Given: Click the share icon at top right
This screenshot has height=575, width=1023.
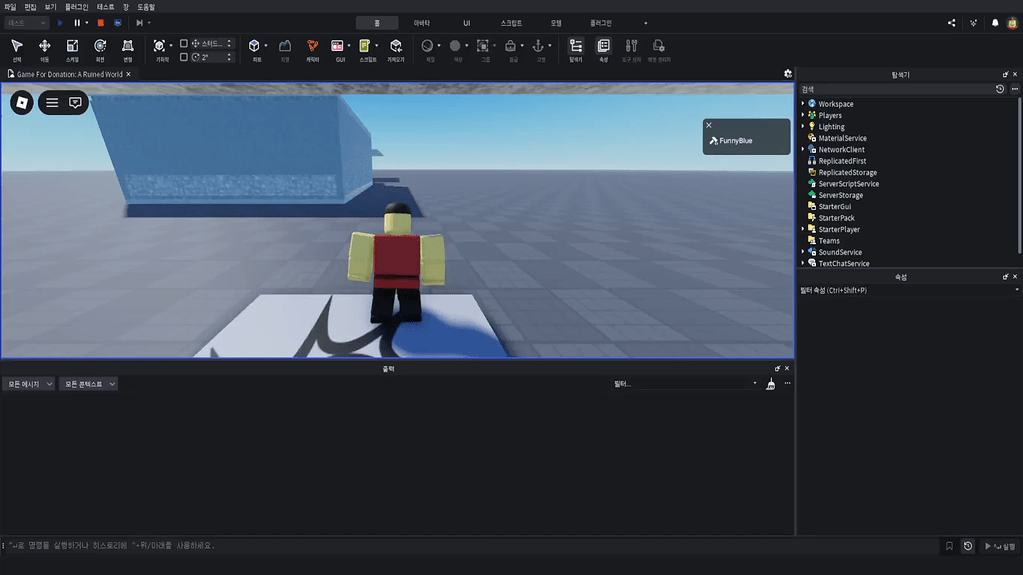Looking at the screenshot, I should click(951, 23).
